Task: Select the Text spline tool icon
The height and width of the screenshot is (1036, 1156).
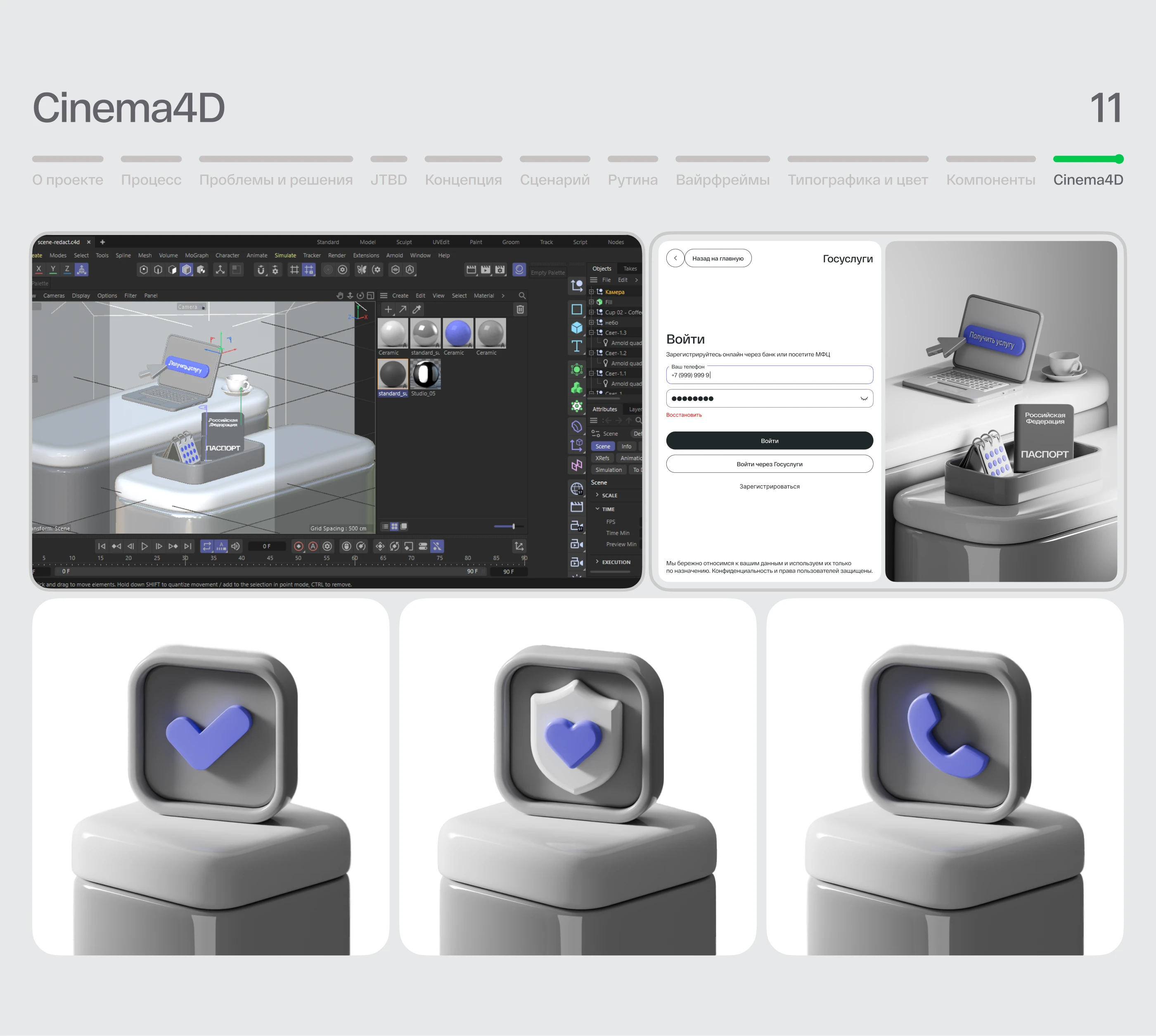Action: (x=577, y=346)
